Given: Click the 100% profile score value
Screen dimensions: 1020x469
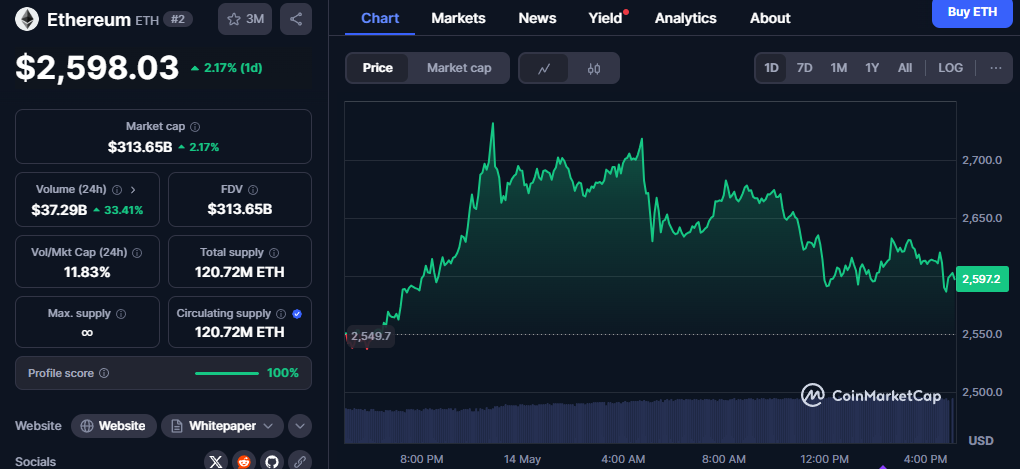Looking at the screenshot, I should (283, 373).
